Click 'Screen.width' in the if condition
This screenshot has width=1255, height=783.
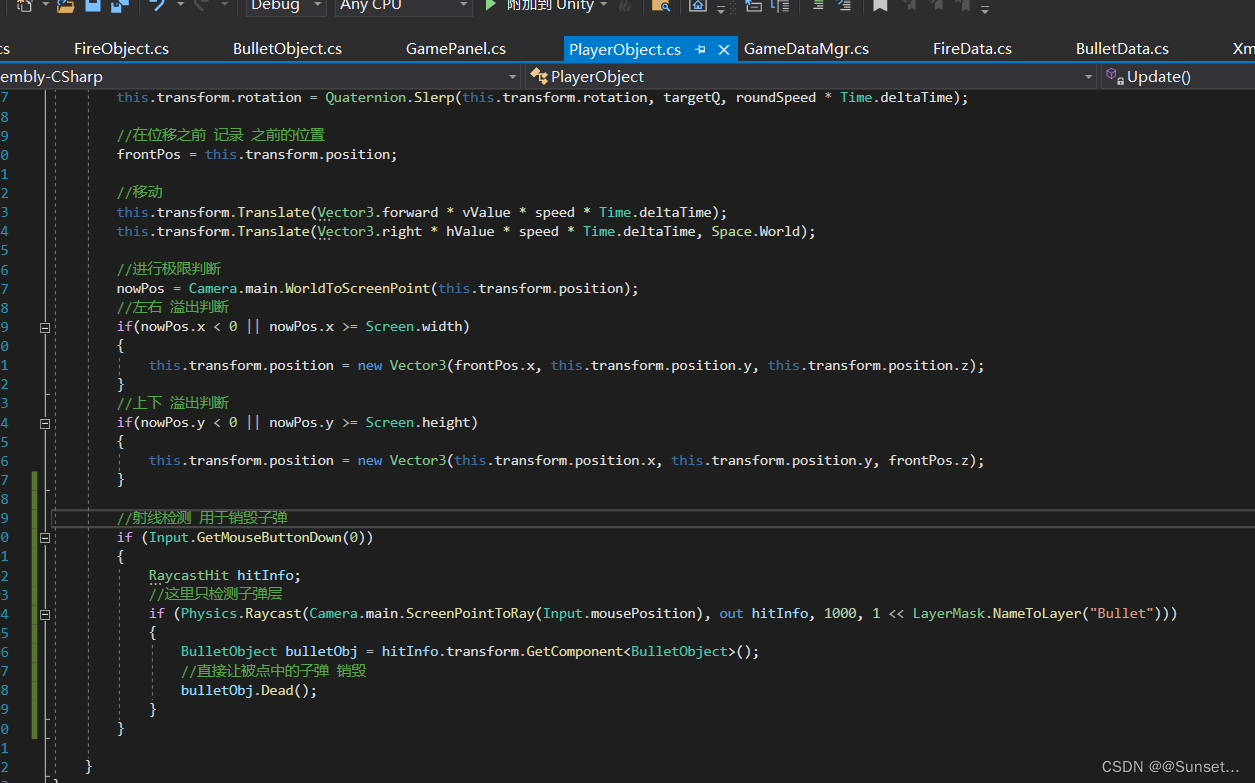coord(413,327)
